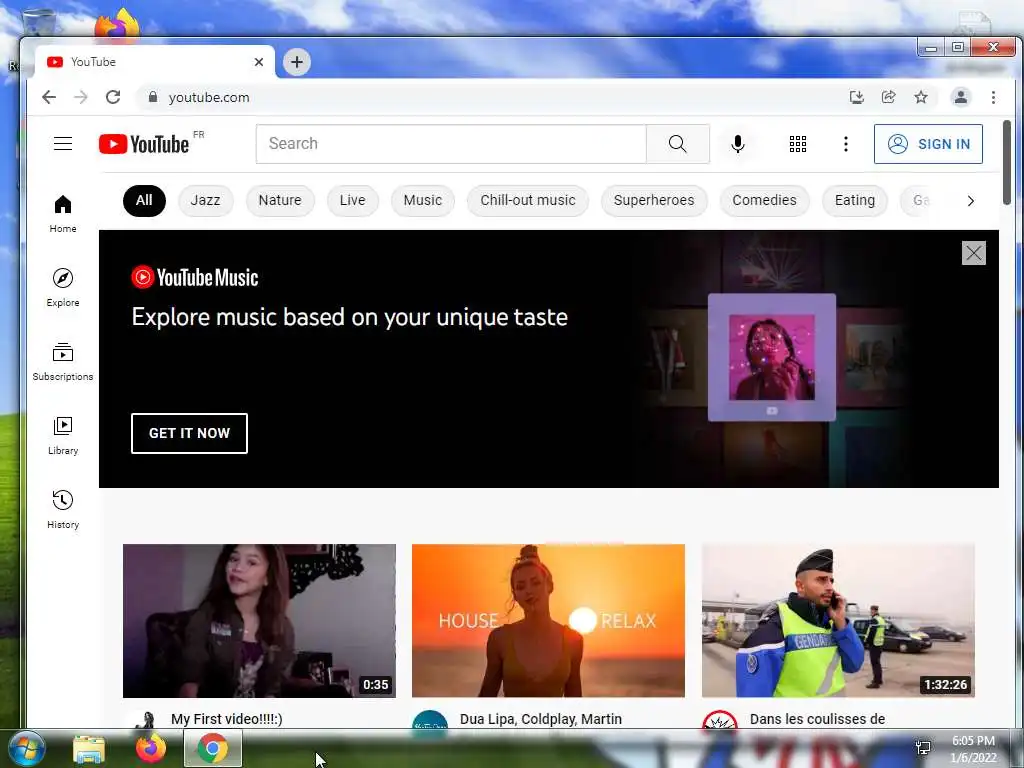Click 'Dans les coulisses de' title
Screen dimensions: 1024x768
click(x=817, y=719)
